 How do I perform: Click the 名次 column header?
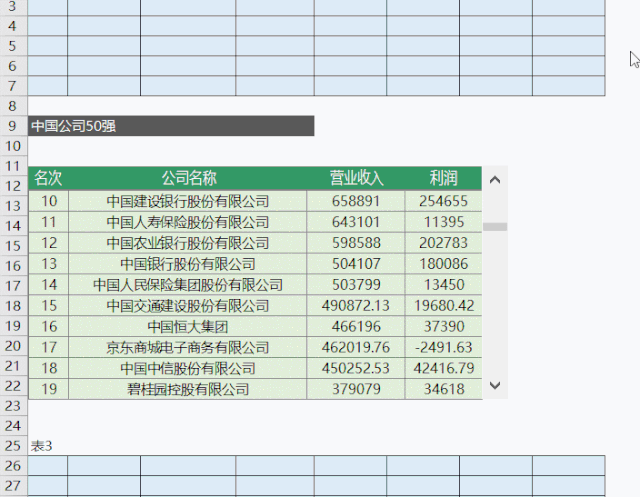pos(48,178)
